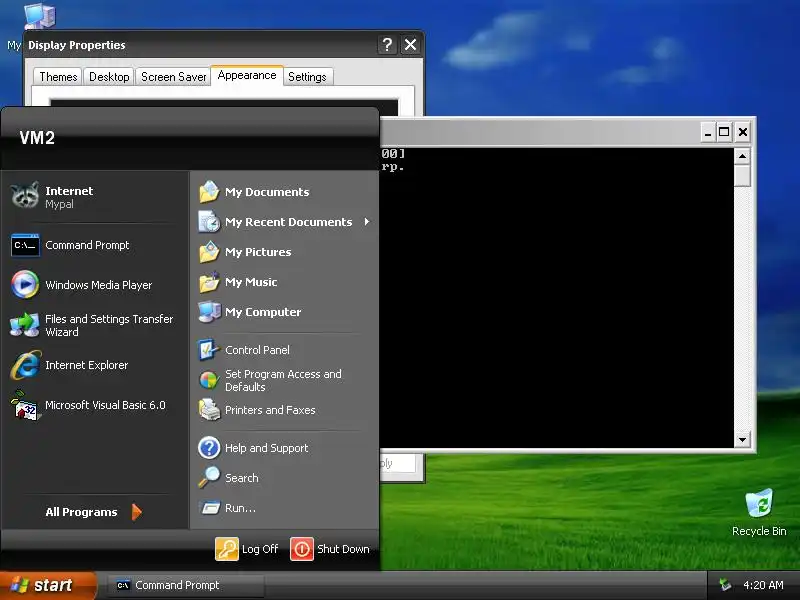Close the Display Properties dialog
This screenshot has width=800, height=600.
[x=411, y=45]
